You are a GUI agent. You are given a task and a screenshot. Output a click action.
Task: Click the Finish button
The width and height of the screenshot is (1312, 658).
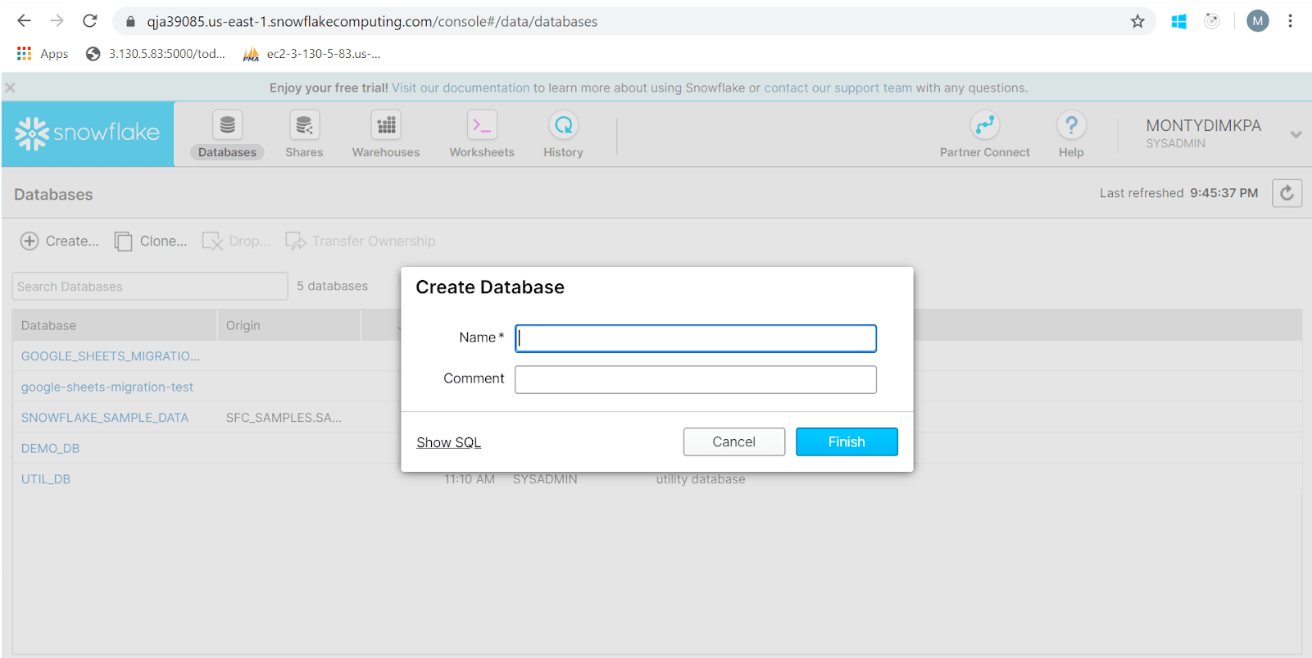coord(846,441)
